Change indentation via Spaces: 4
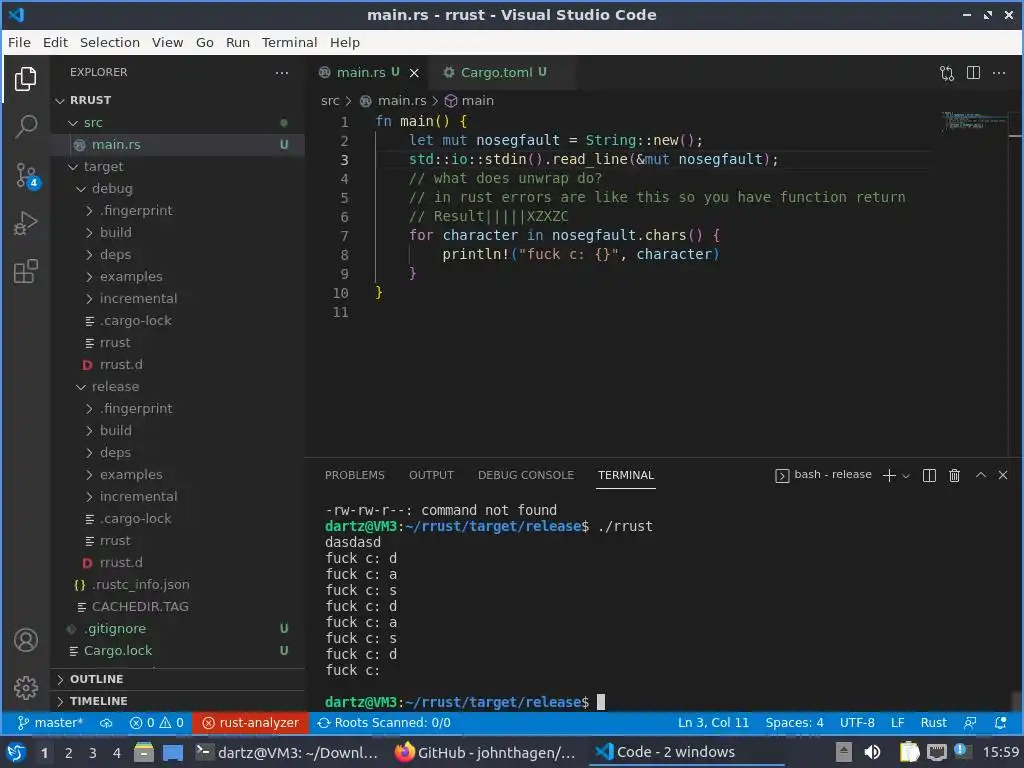Screen dimensions: 1024x768 coord(794,723)
